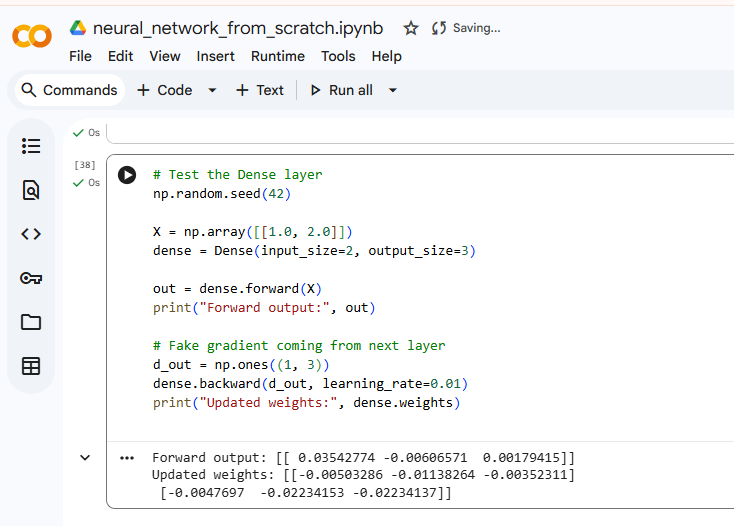This screenshot has height=526, width=734.
Task: Click the Google Drive icon beside notebook title
Action: (78, 28)
